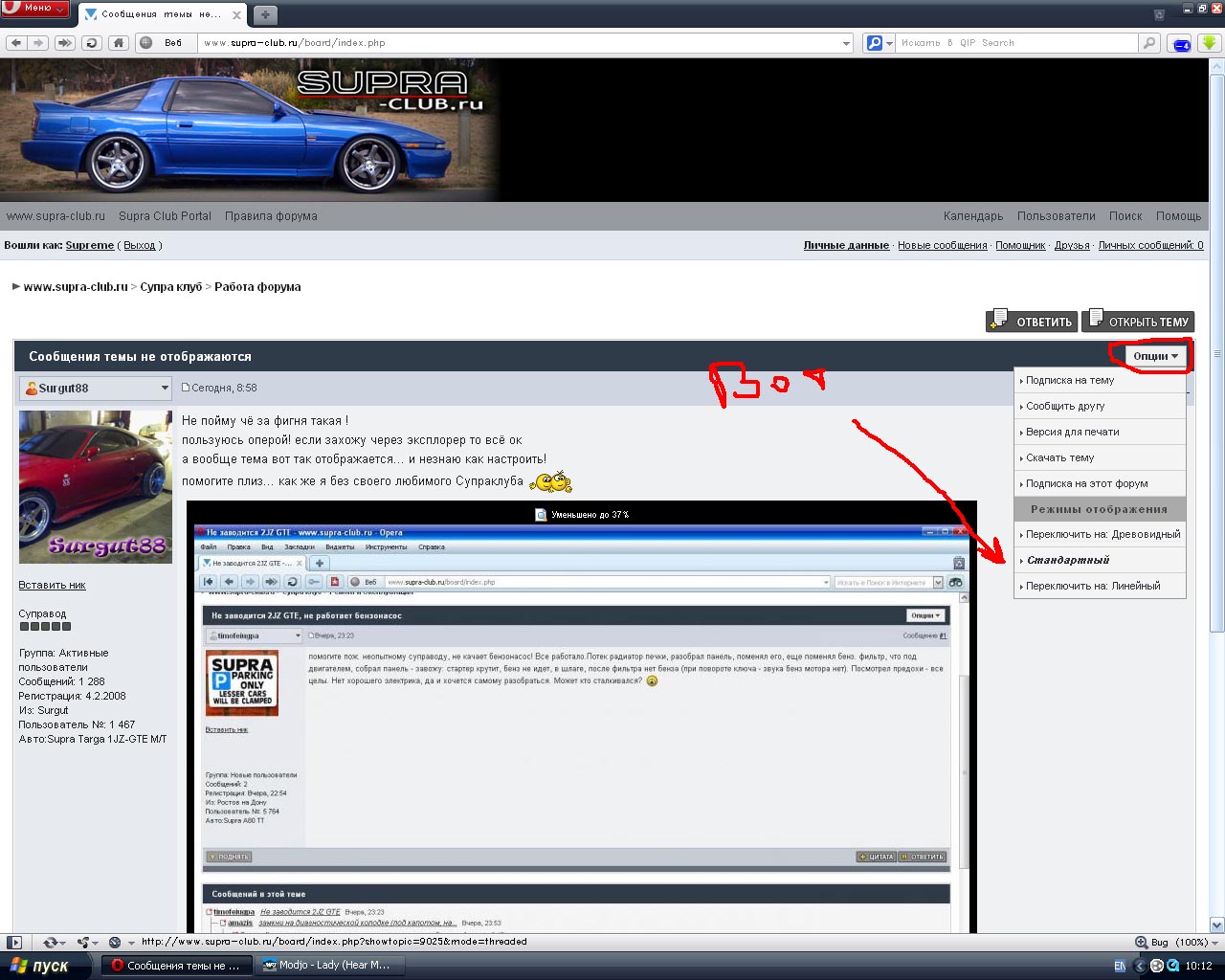
Task: Click the zoom percentage control in status bar
Action: pos(1191,943)
